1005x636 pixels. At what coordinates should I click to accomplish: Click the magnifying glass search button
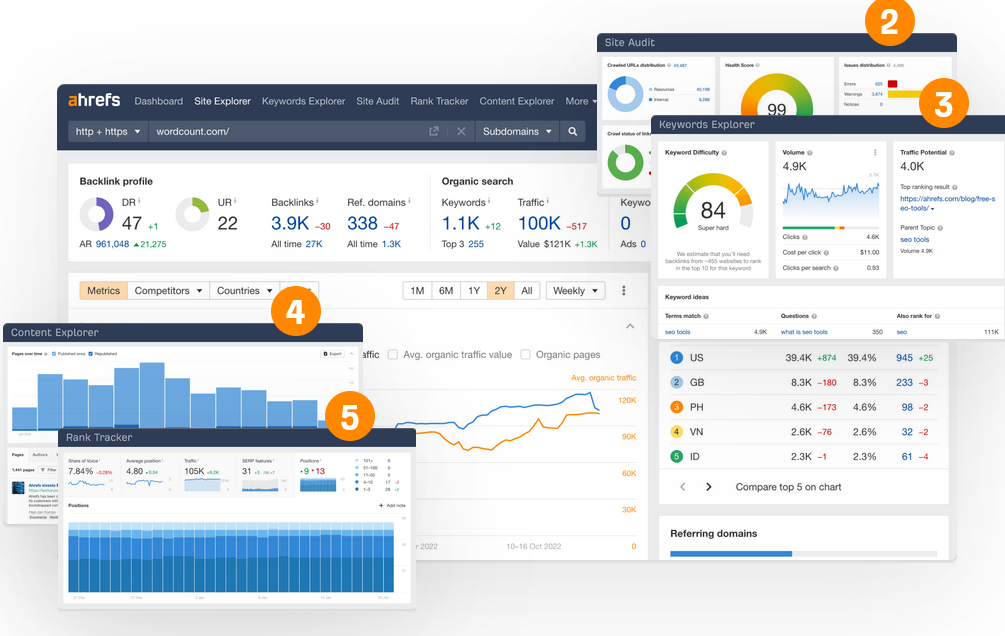[x=572, y=131]
